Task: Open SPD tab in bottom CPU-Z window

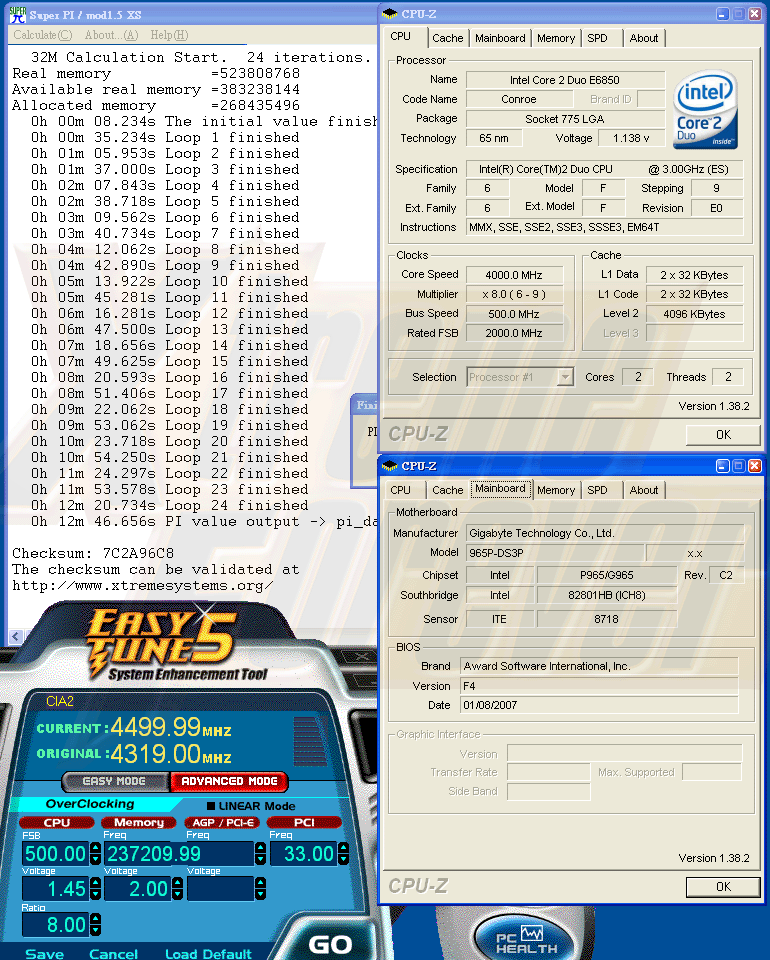Action: click(597, 490)
